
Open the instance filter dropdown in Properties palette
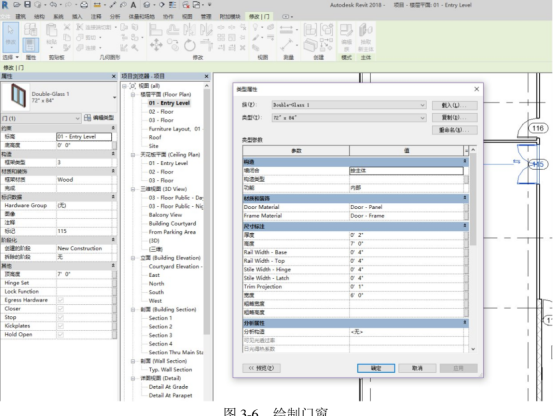click(x=41, y=118)
